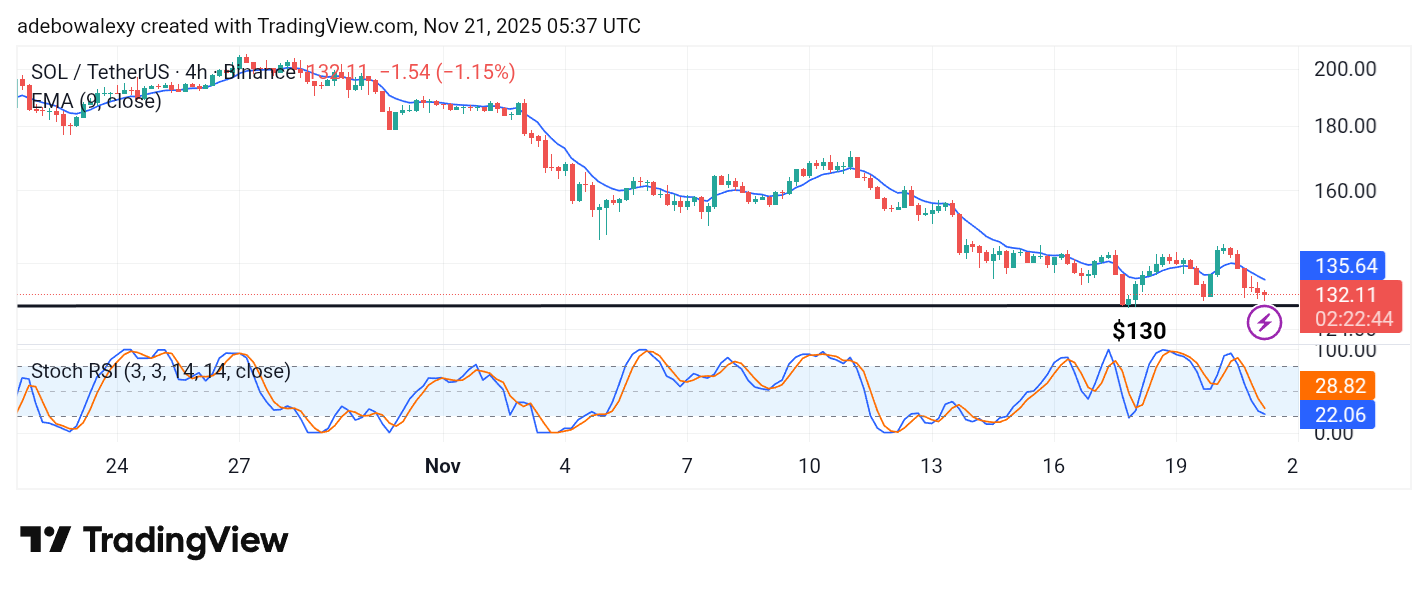Click the EMA (9, close) indicator legend
This screenshot has height=591, width=1428.
(96, 101)
